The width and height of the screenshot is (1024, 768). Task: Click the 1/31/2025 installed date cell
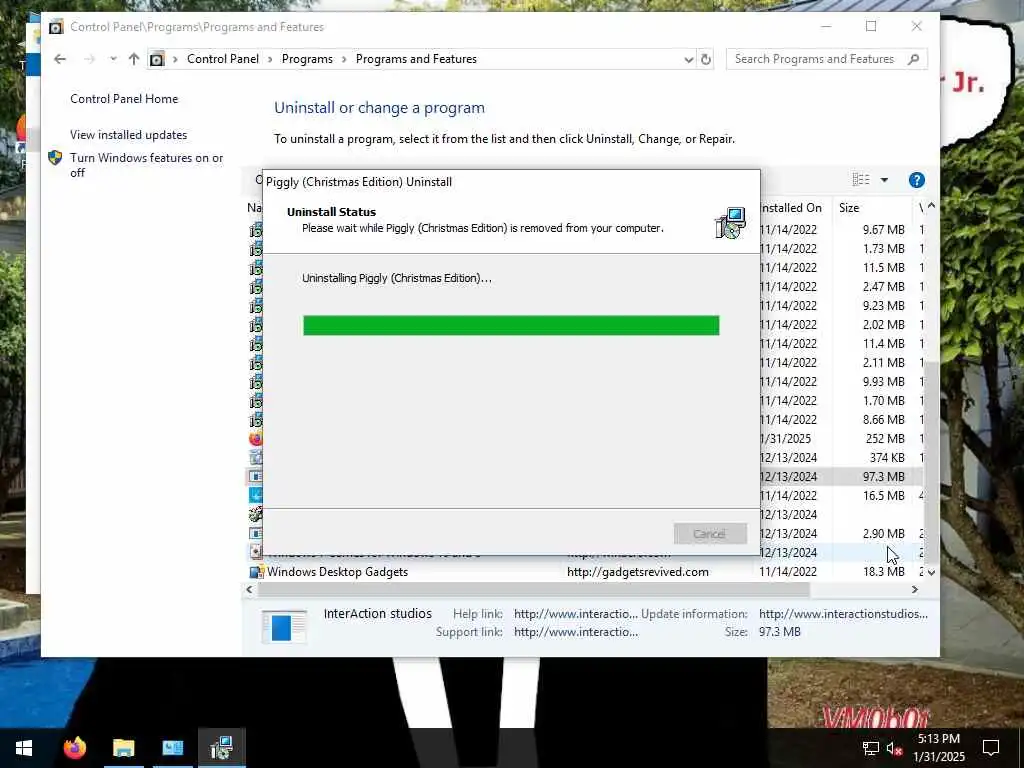pyautogui.click(x=786, y=439)
